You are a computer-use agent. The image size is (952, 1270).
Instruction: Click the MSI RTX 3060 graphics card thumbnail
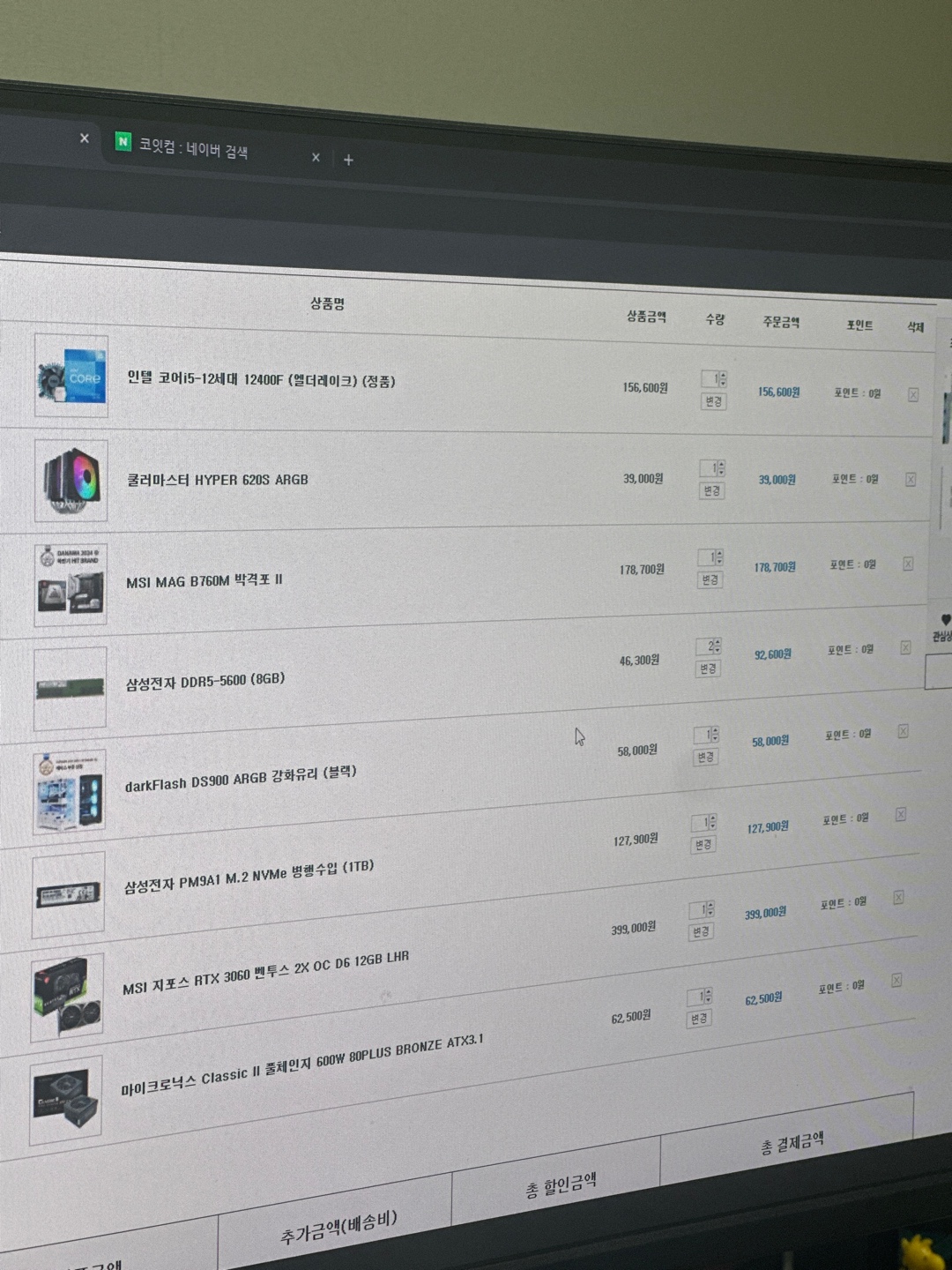[x=67, y=996]
